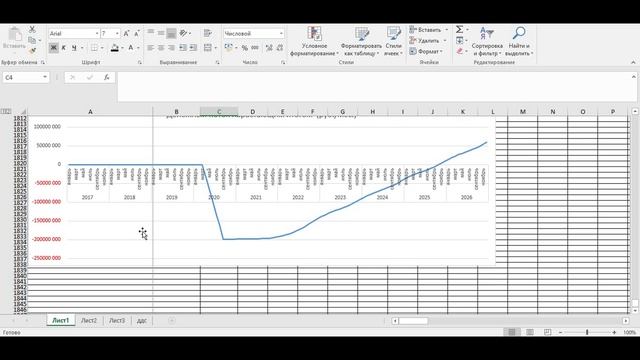
Task: Align text left
Action: pyautogui.click(x=151, y=48)
